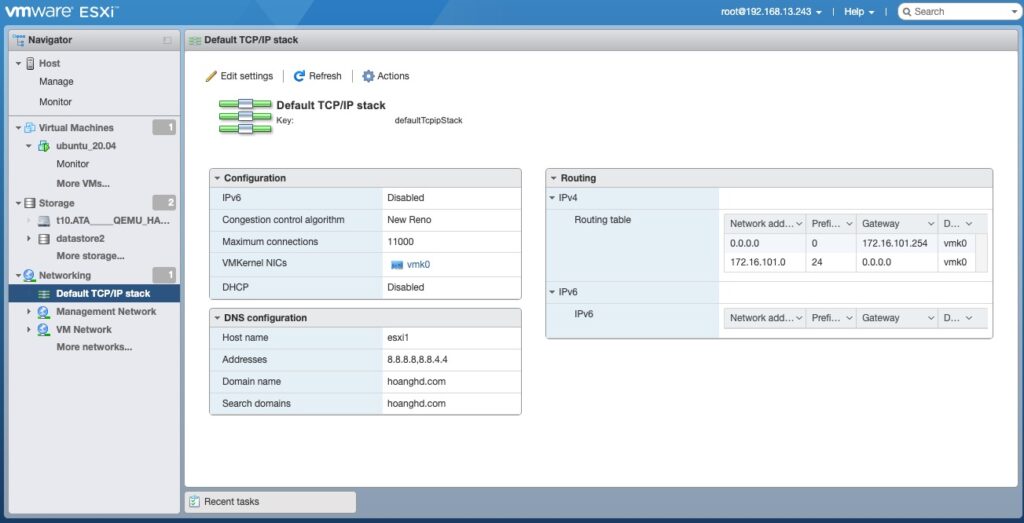Click the vmk0 NIC icon

tap(396, 265)
